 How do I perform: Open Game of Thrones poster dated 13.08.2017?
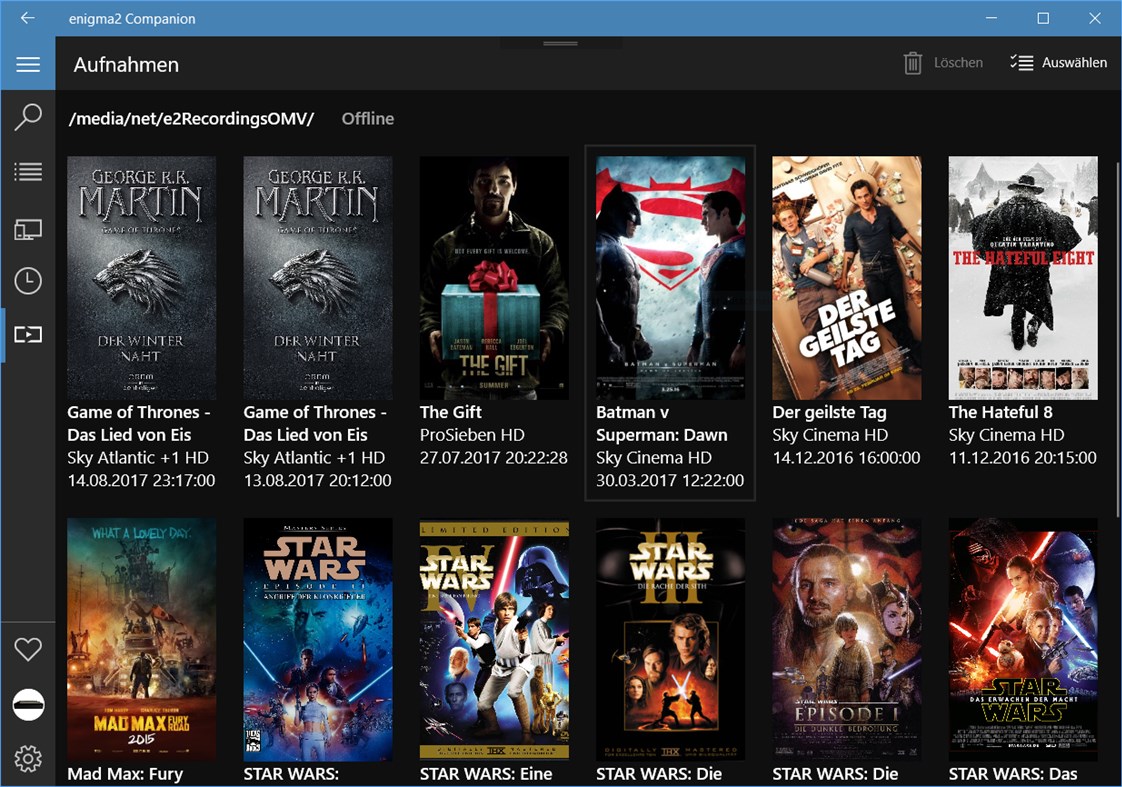(x=318, y=278)
